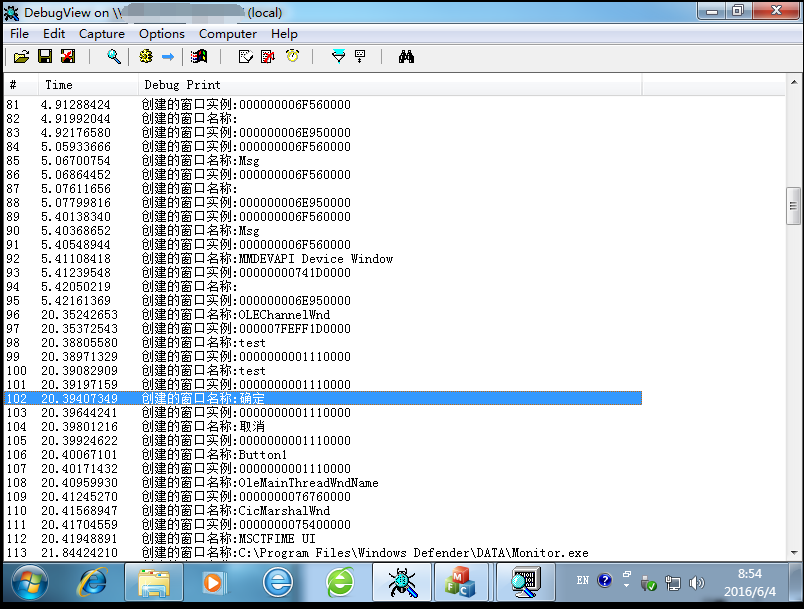
Task: Click the floppy disk icon with red X
Action: pos(68,56)
